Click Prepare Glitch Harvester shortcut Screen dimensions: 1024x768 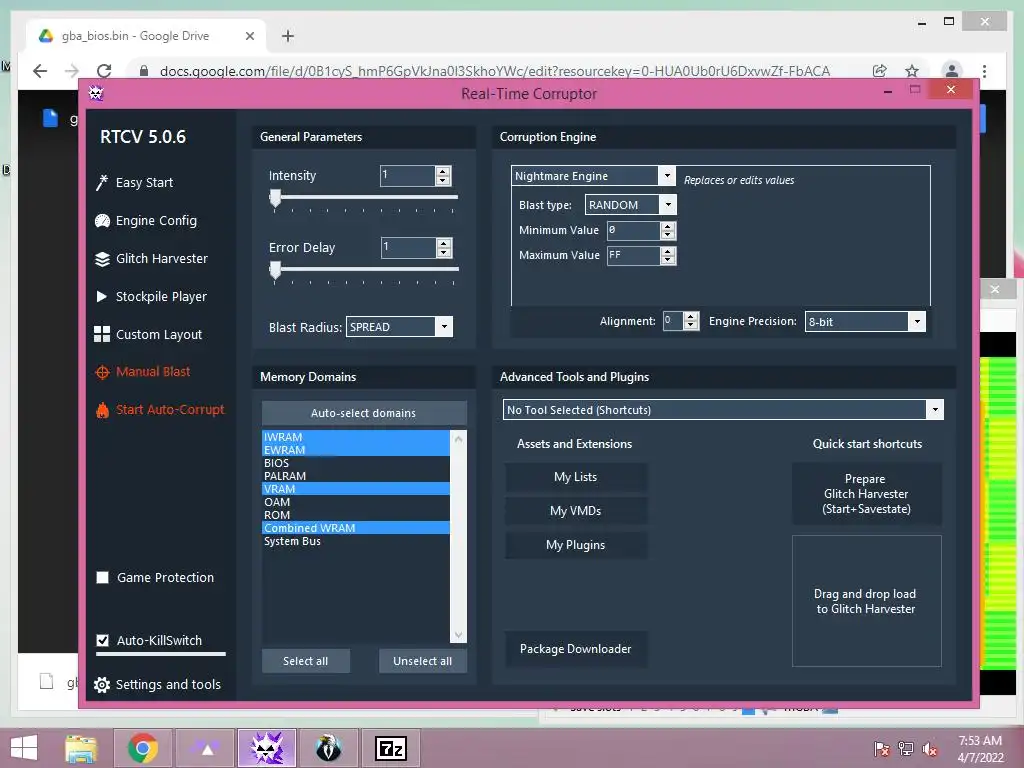tap(866, 494)
